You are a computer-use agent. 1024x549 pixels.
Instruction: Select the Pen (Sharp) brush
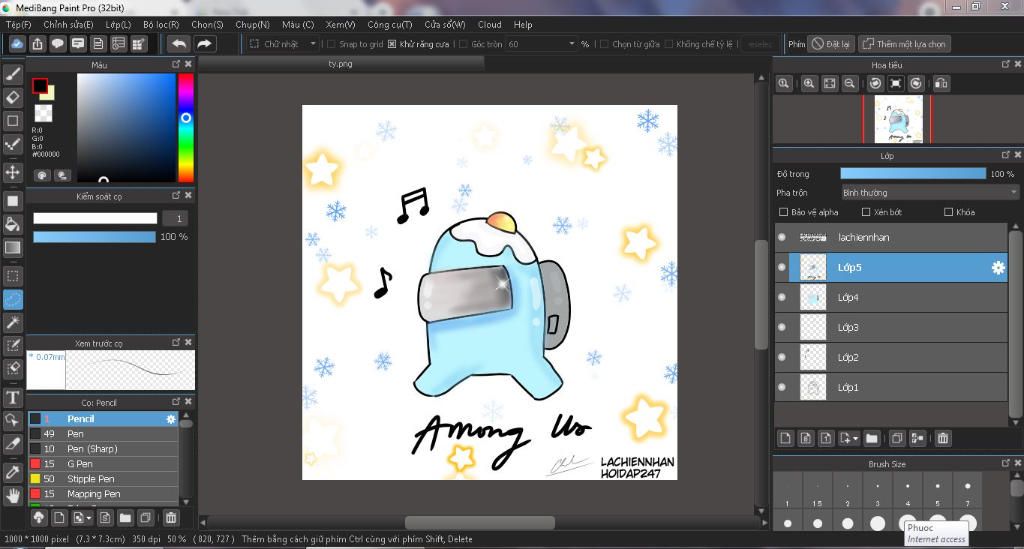103,449
